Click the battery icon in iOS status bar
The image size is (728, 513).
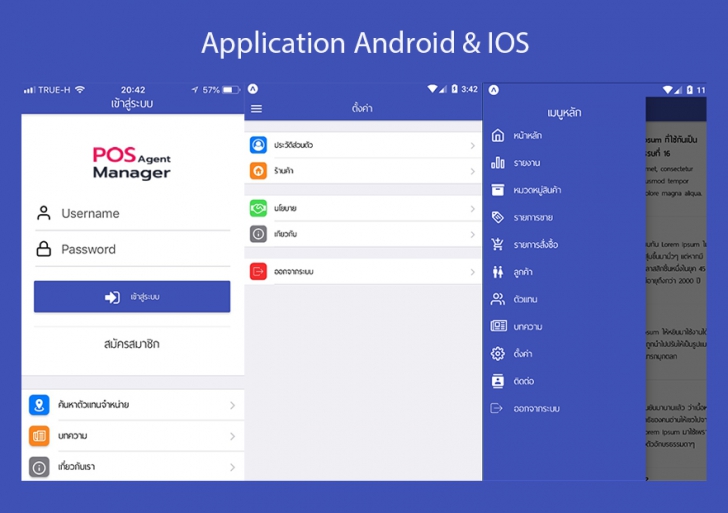pyautogui.click(x=232, y=90)
